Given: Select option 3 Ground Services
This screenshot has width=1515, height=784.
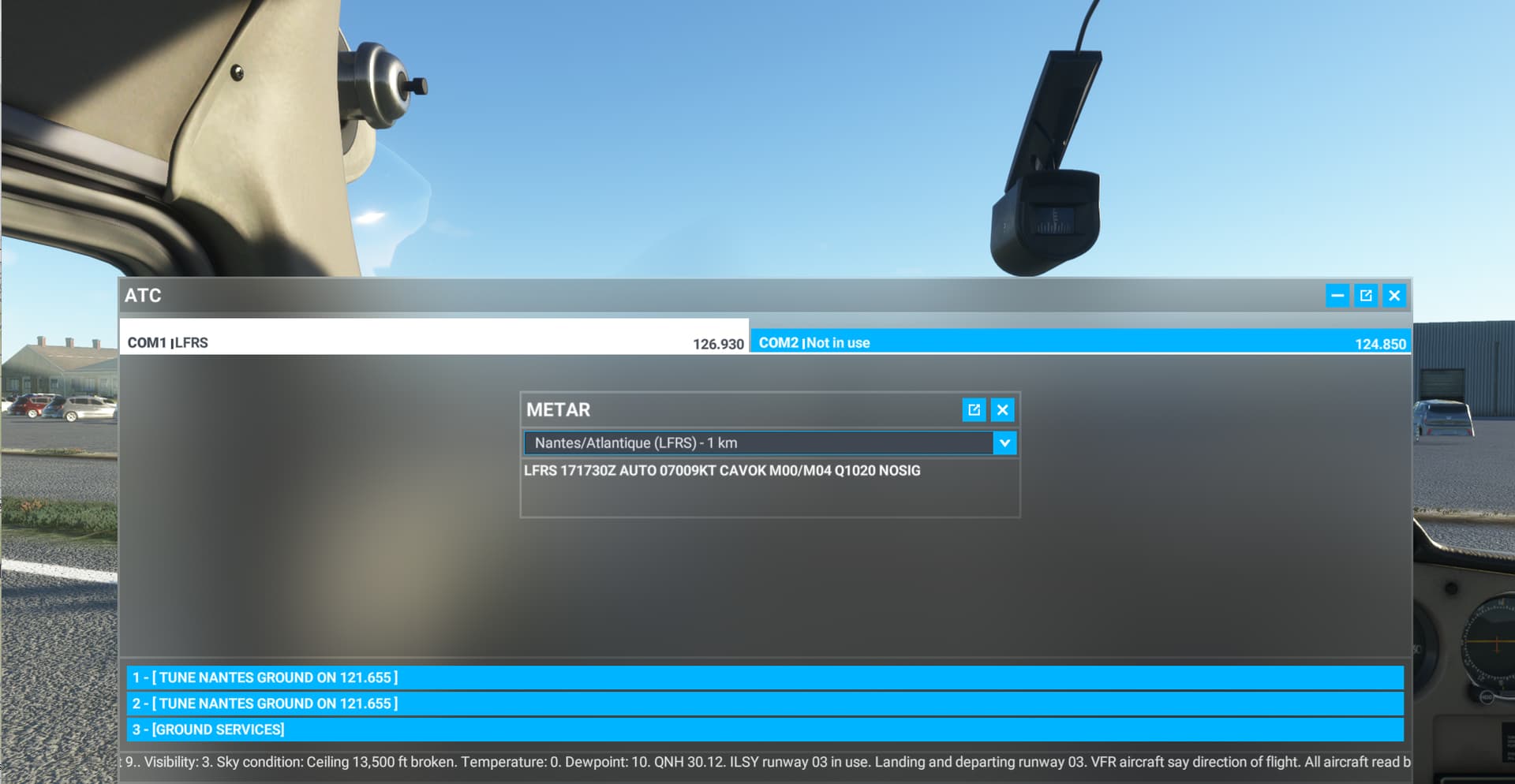Looking at the screenshot, I should (765, 730).
